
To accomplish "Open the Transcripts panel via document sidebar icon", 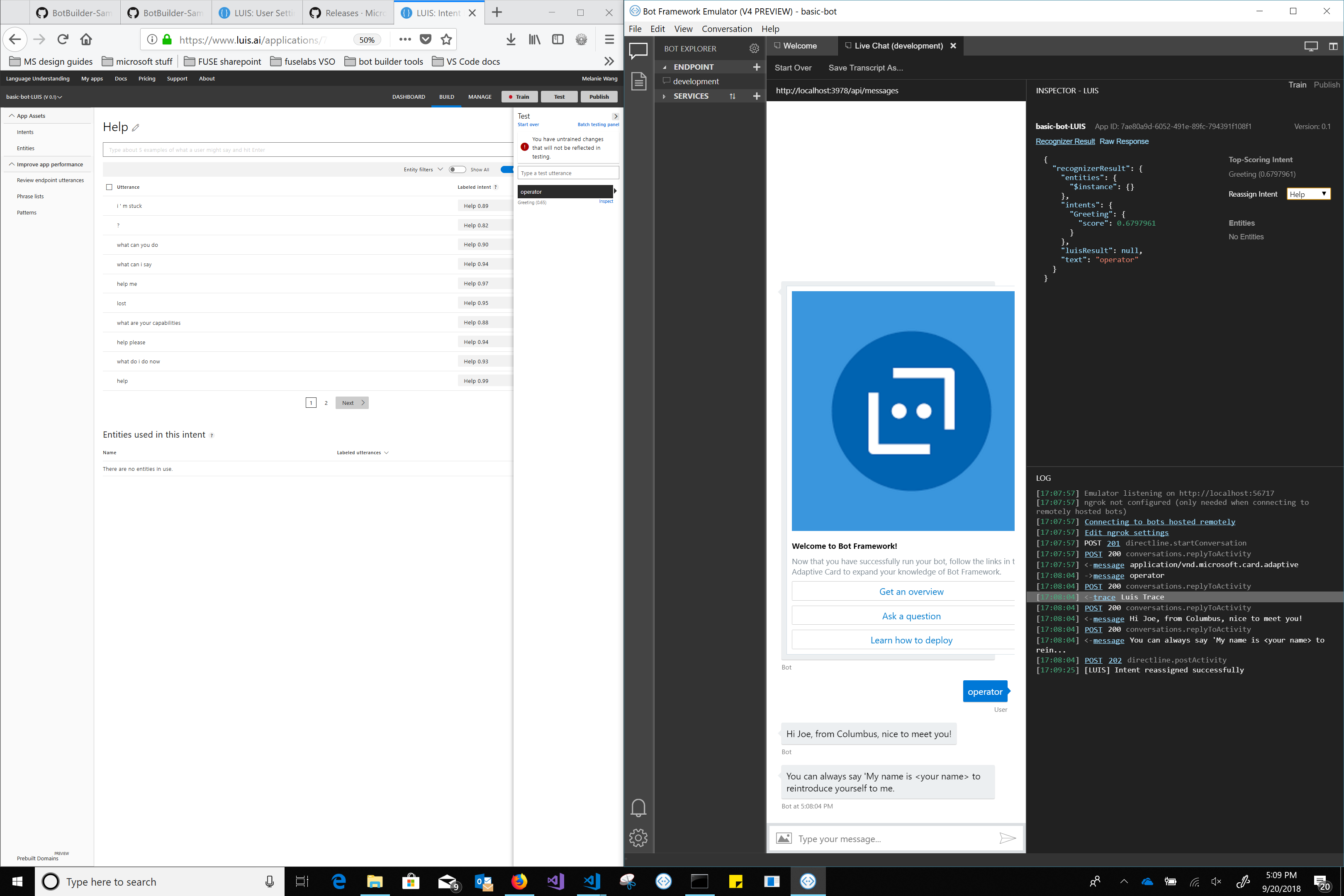I will click(638, 81).
